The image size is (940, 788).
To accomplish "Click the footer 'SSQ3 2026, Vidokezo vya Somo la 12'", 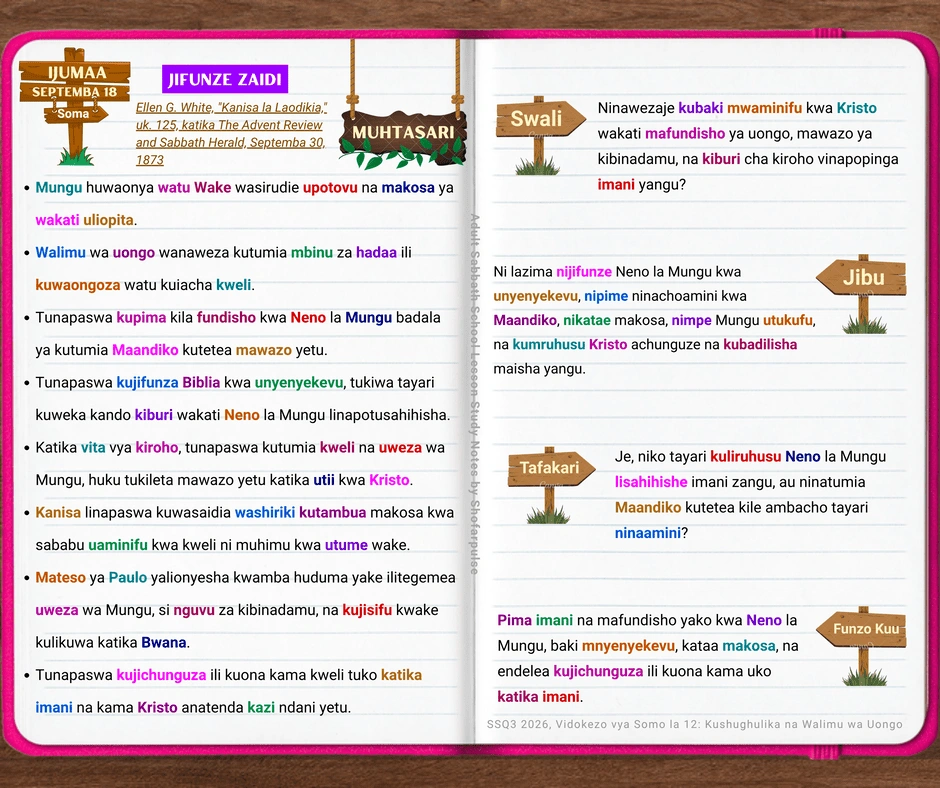I will (x=694, y=724).
